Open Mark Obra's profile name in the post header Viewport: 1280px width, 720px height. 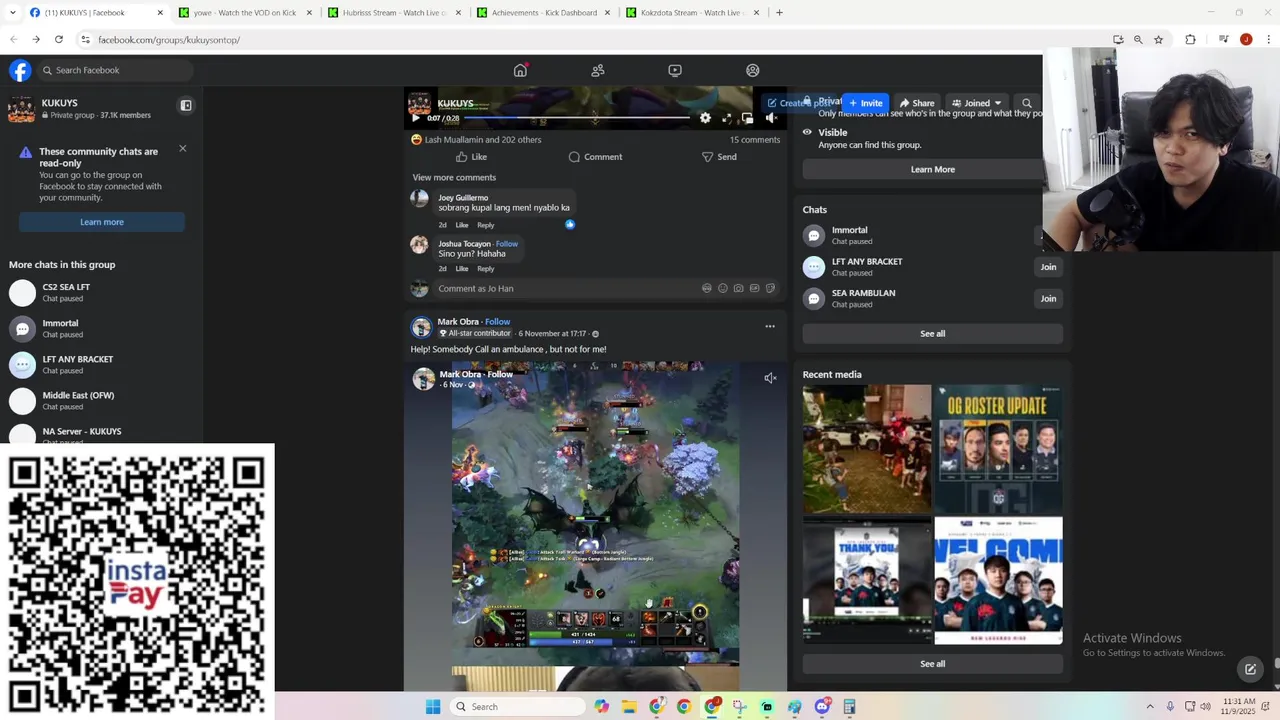tap(458, 322)
